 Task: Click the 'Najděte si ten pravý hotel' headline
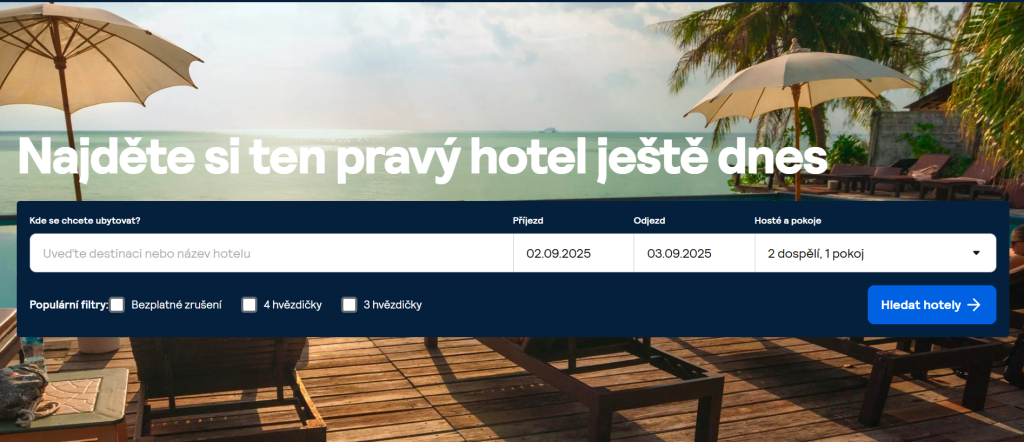click(x=423, y=157)
